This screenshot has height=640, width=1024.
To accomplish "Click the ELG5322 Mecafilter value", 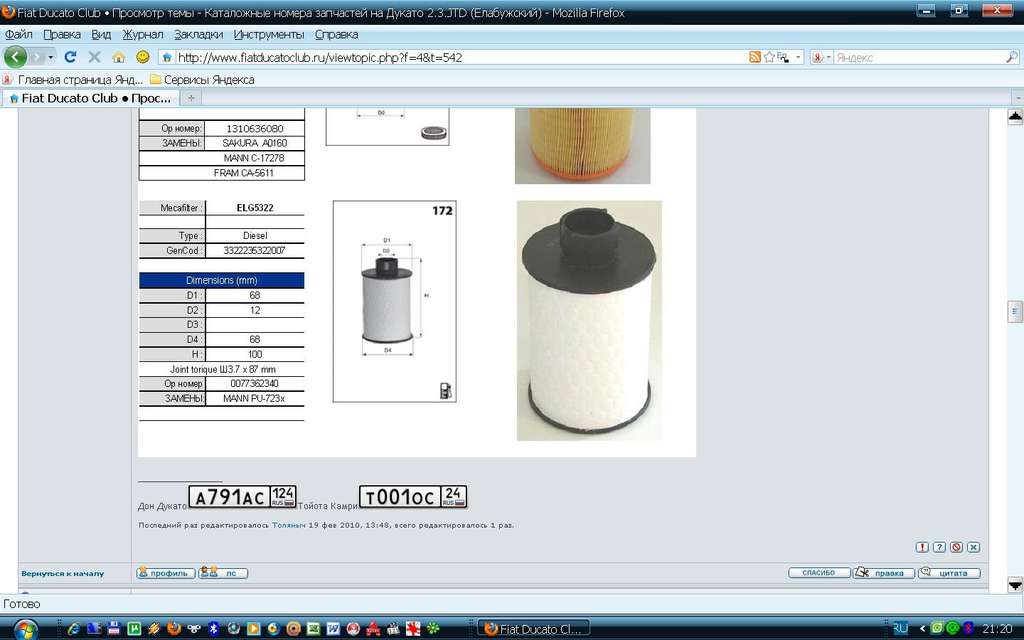I will pyautogui.click(x=255, y=208).
